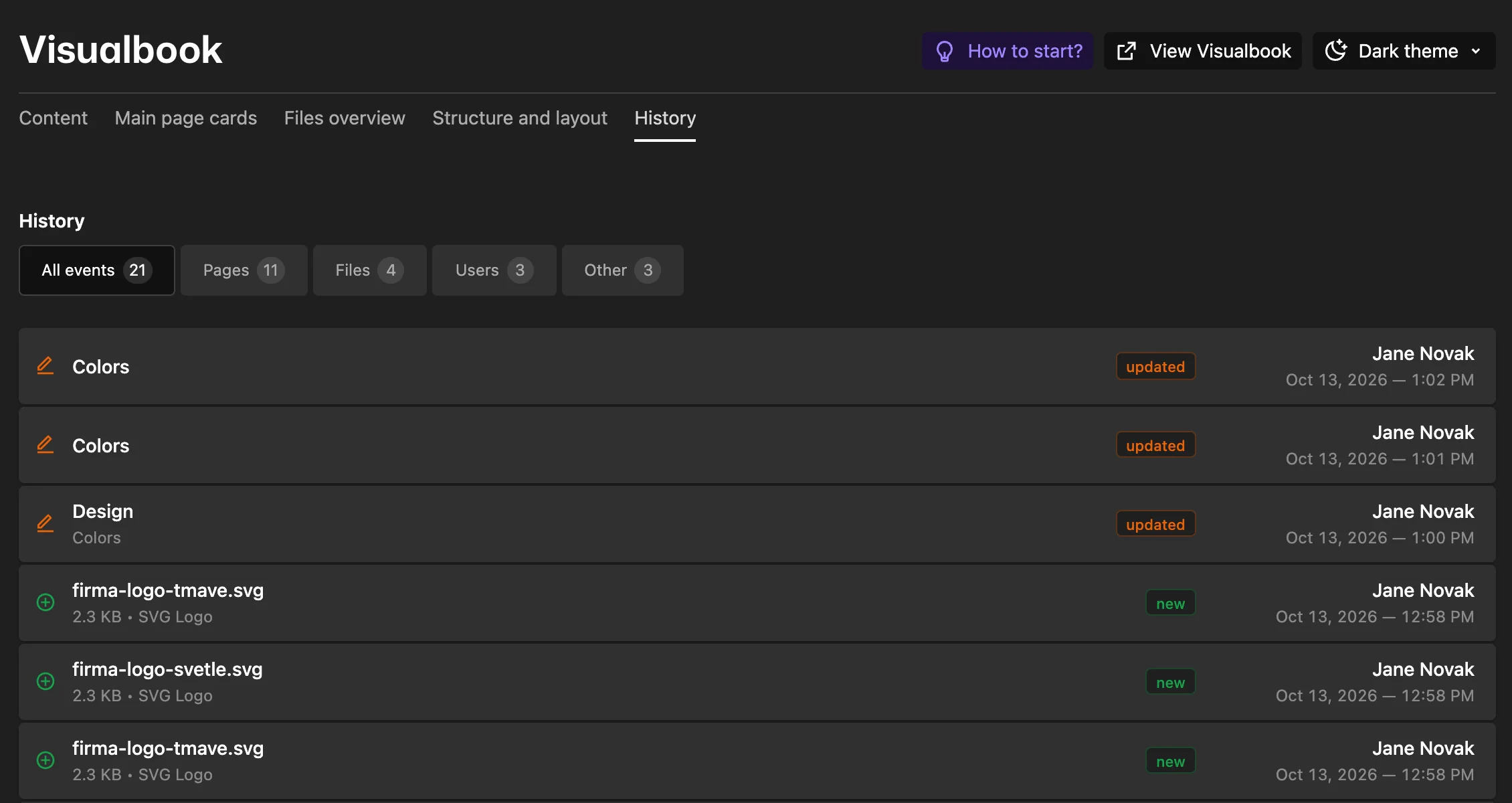1512x803 pixels.
Task: Click the updated badge on the Design row
Action: point(1155,524)
